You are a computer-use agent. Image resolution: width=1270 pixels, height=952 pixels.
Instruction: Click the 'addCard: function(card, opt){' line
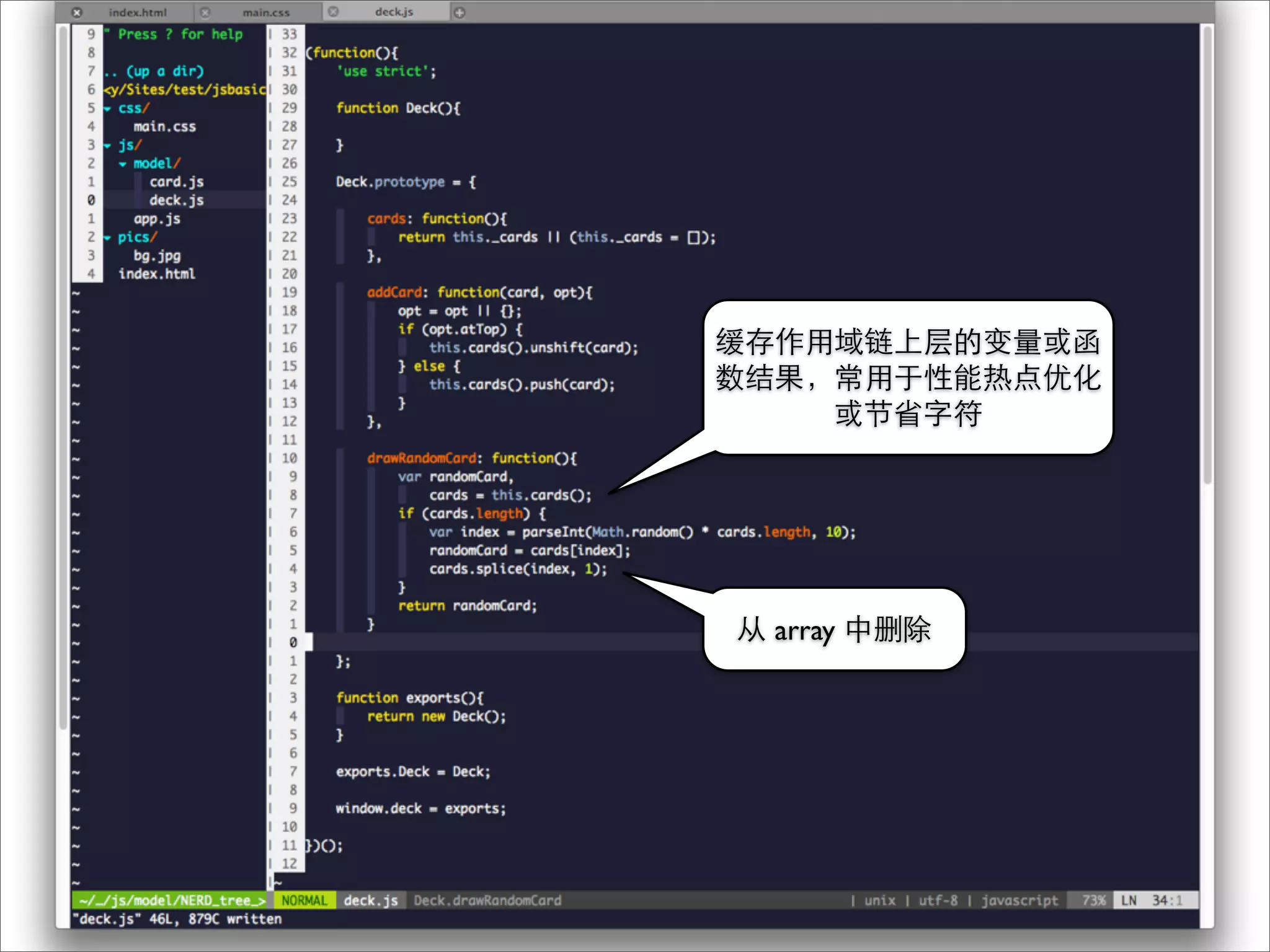click(480, 293)
